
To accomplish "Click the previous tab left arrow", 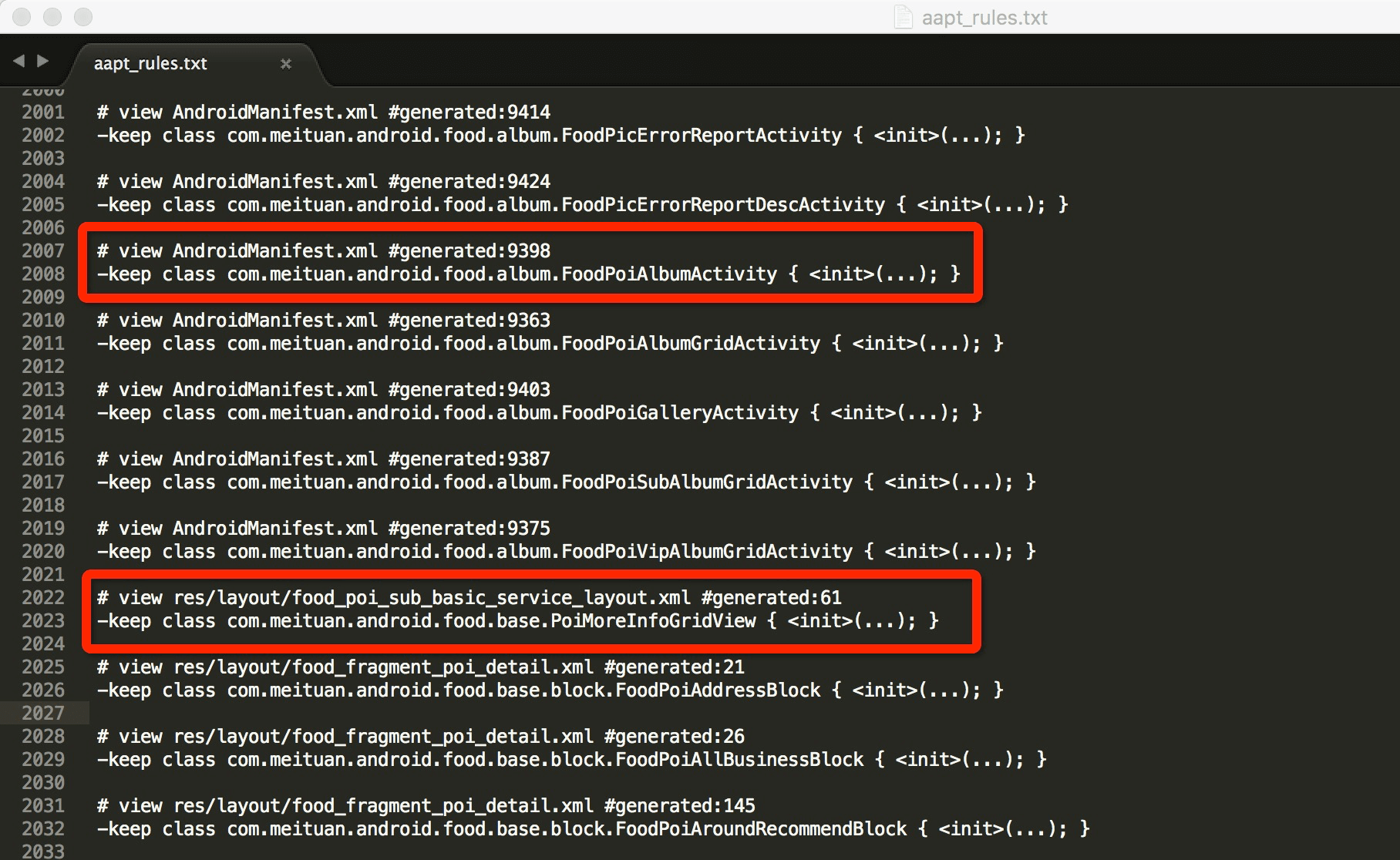I will point(19,60).
